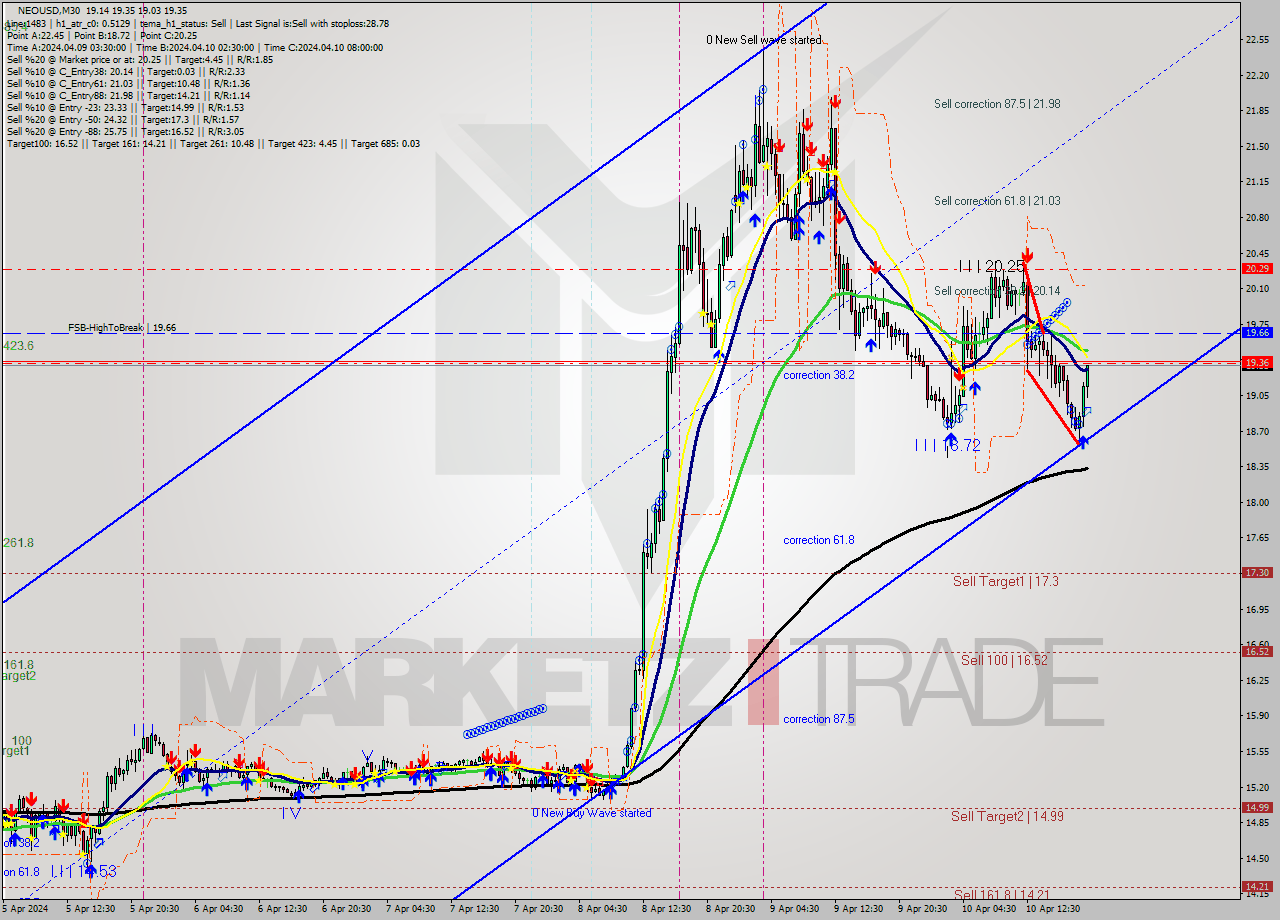Click the red 16.52 price tag
The image size is (1280, 920).
[1257, 651]
